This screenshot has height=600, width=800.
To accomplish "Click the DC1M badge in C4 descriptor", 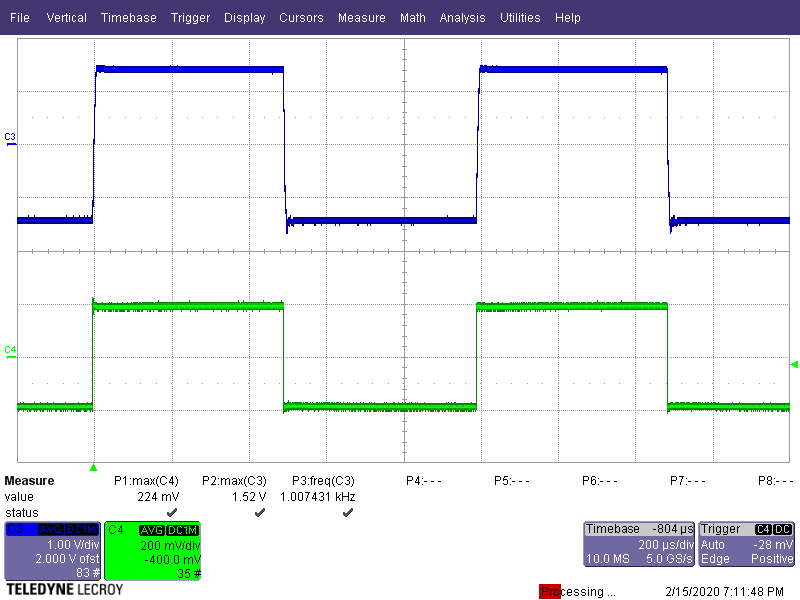I will pos(182,530).
